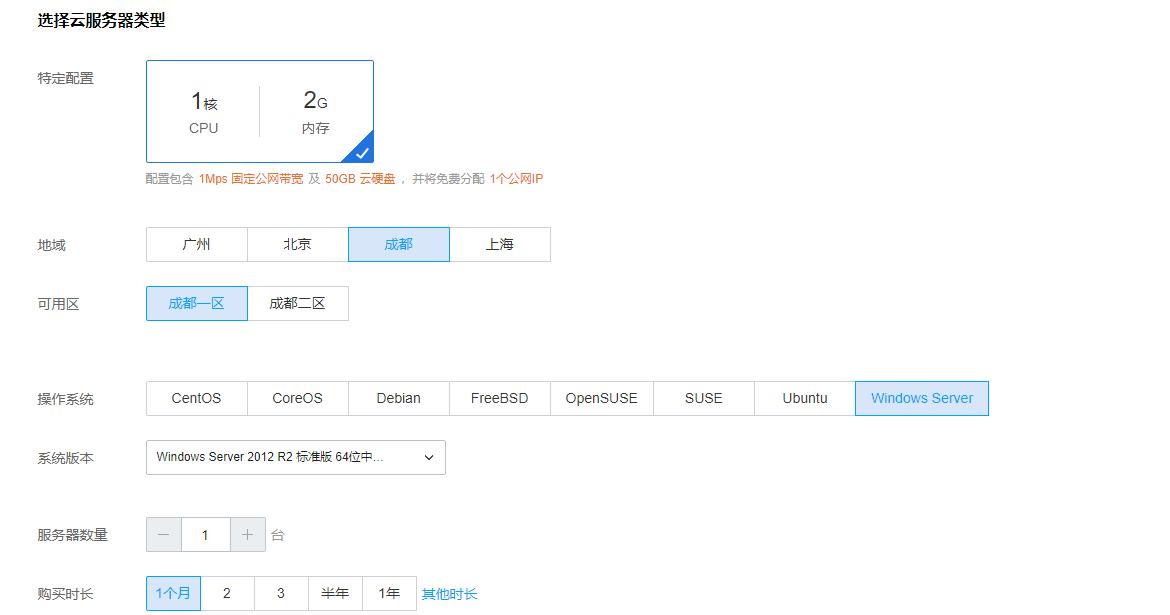Screen dimensions: 1170x615
Task: Pick CoreOS as operating system
Action: (x=298, y=398)
